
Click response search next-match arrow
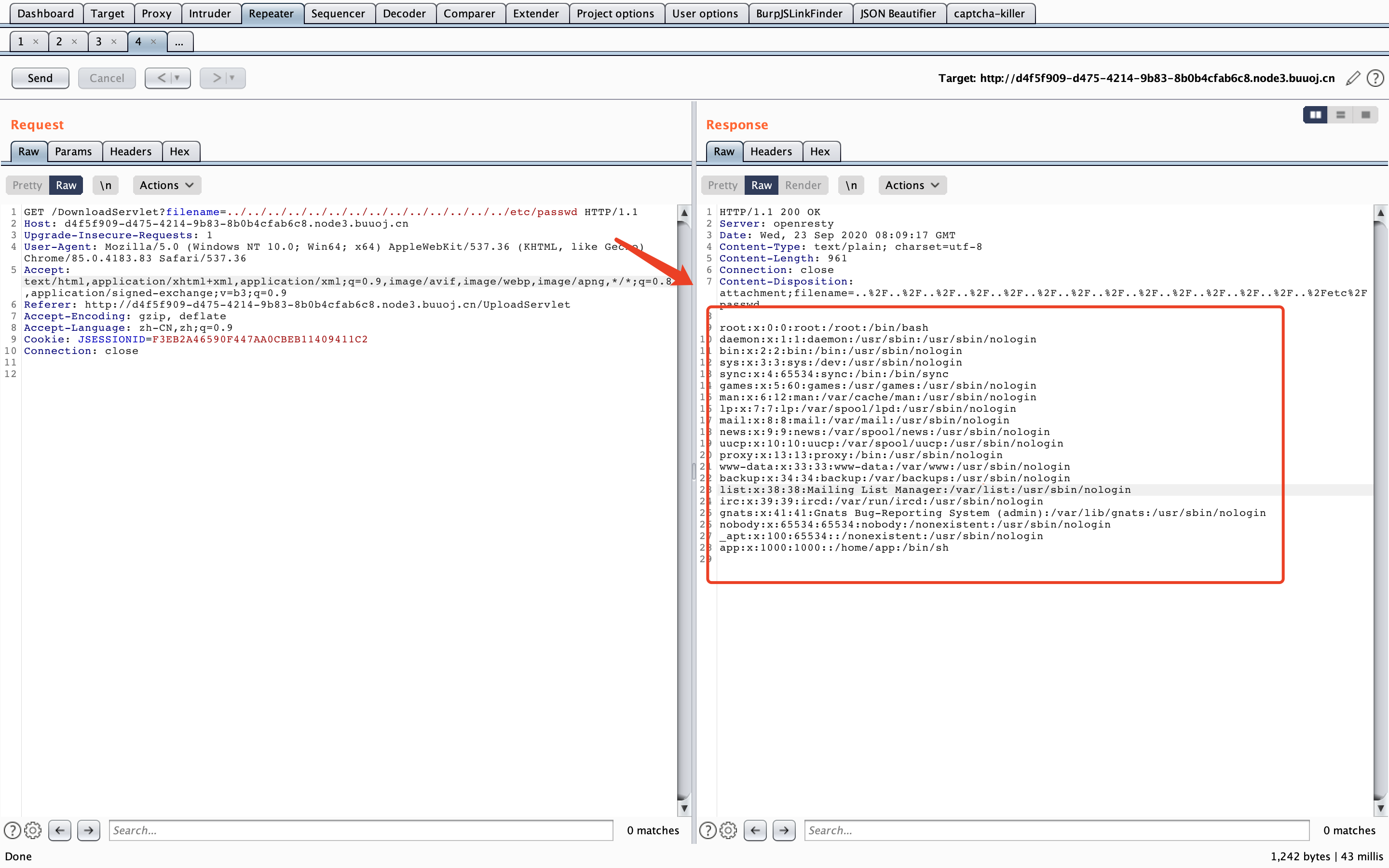pos(783,830)
